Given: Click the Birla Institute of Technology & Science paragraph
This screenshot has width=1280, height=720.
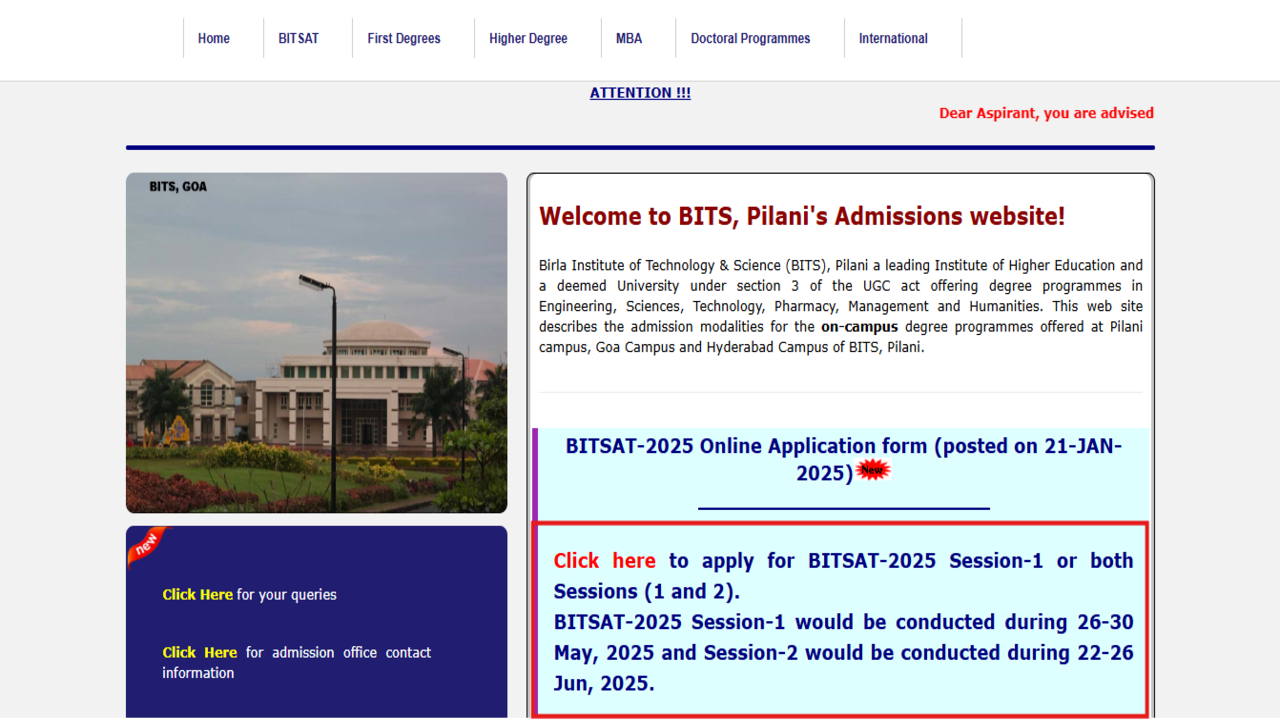Looking at the screenshot, I should tap(841, 306).
